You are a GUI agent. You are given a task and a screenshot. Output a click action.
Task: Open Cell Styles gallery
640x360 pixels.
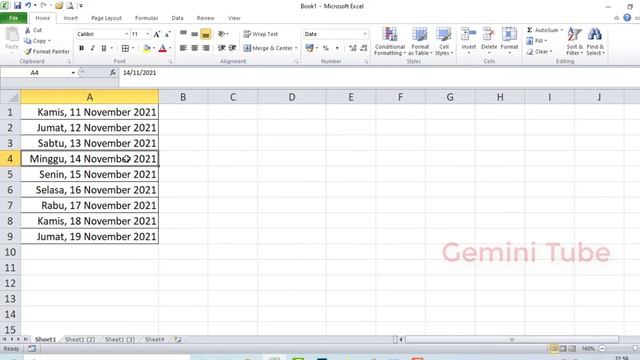[444, 42]
